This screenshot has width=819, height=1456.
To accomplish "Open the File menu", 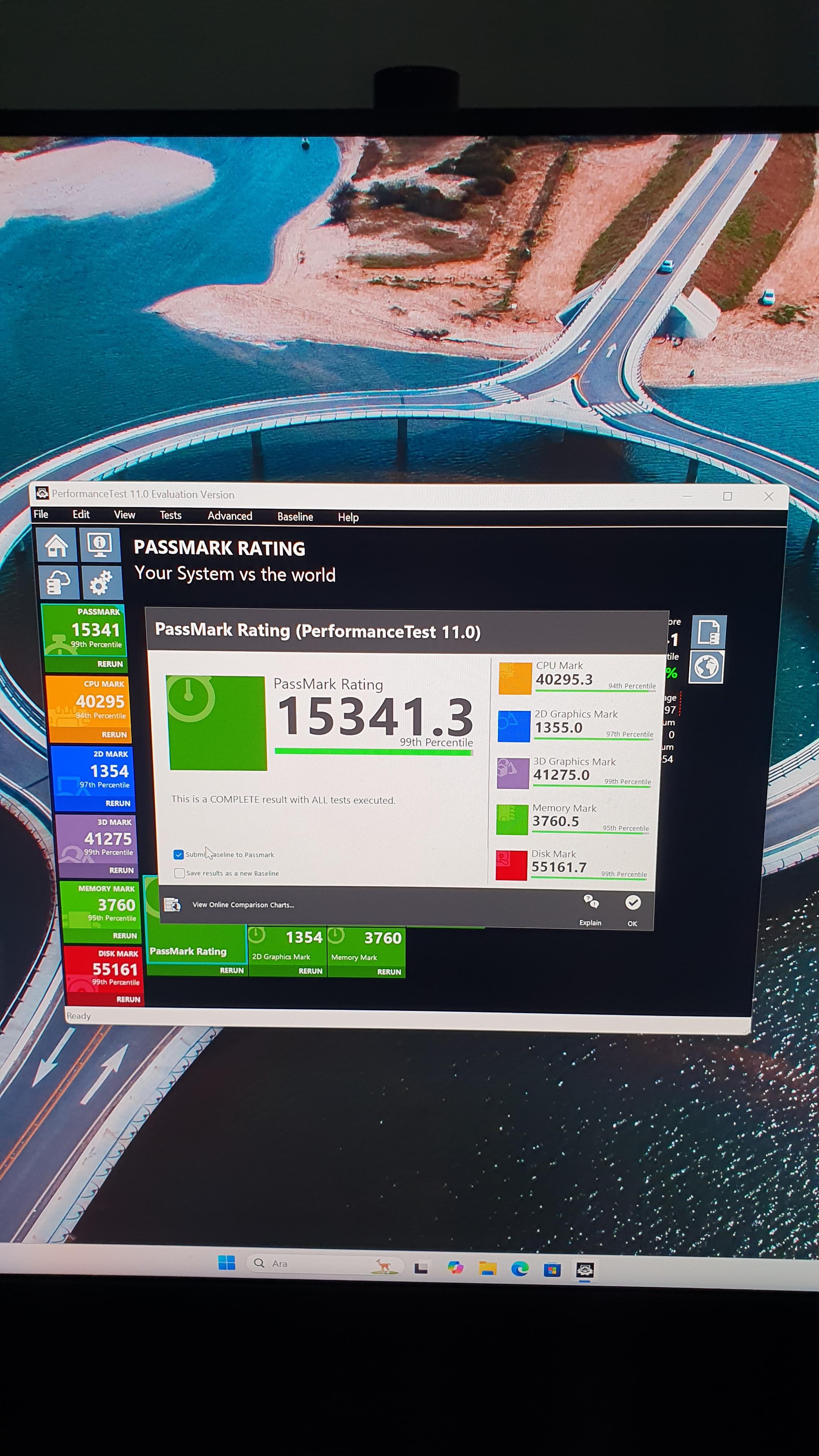I will click(41, 514).
